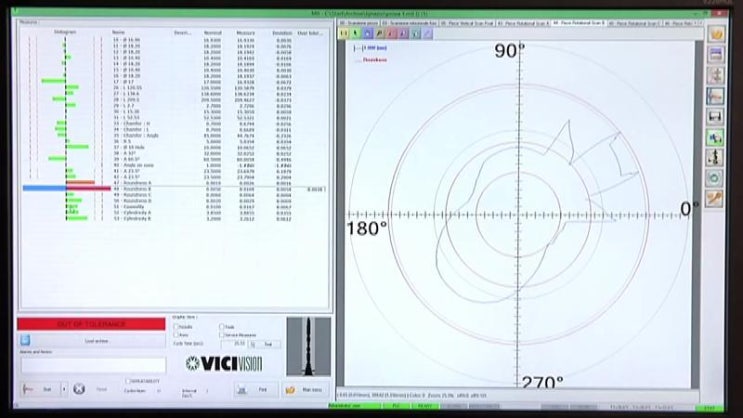Open the Main menu button

306,390
